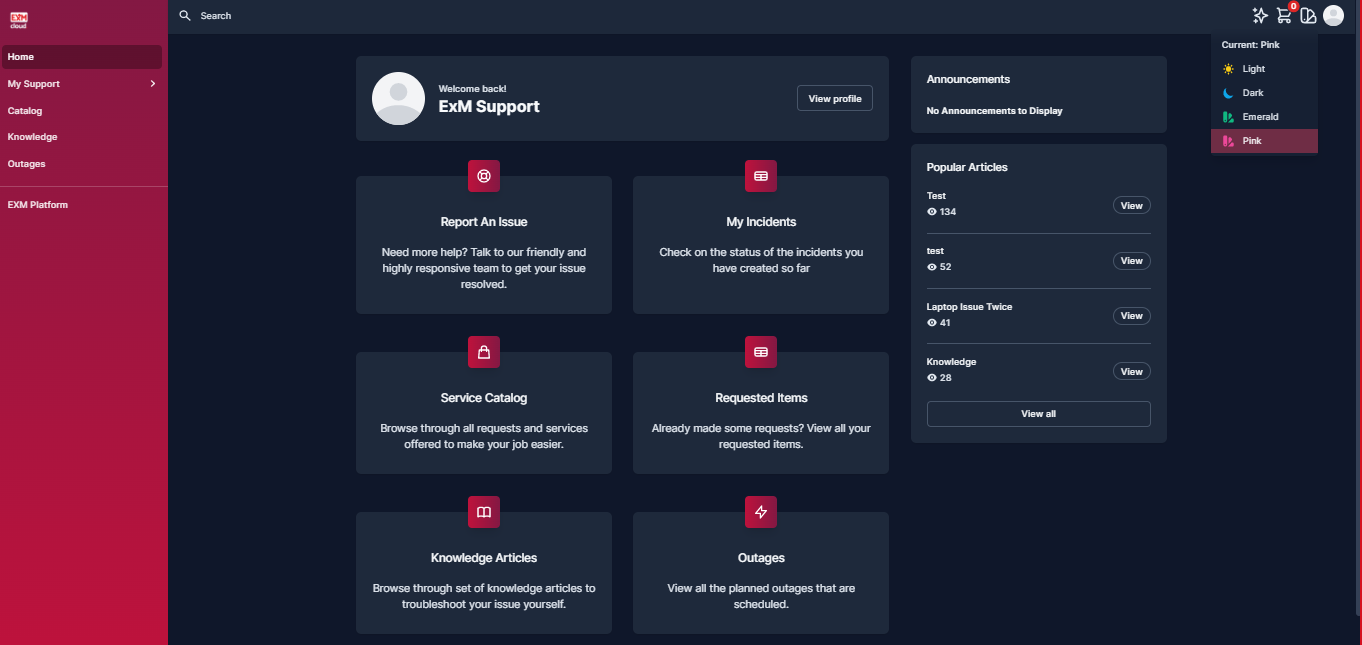Open the theme switcher icon
Screen dimensions: 1362x645
(x=1308, y=16)
